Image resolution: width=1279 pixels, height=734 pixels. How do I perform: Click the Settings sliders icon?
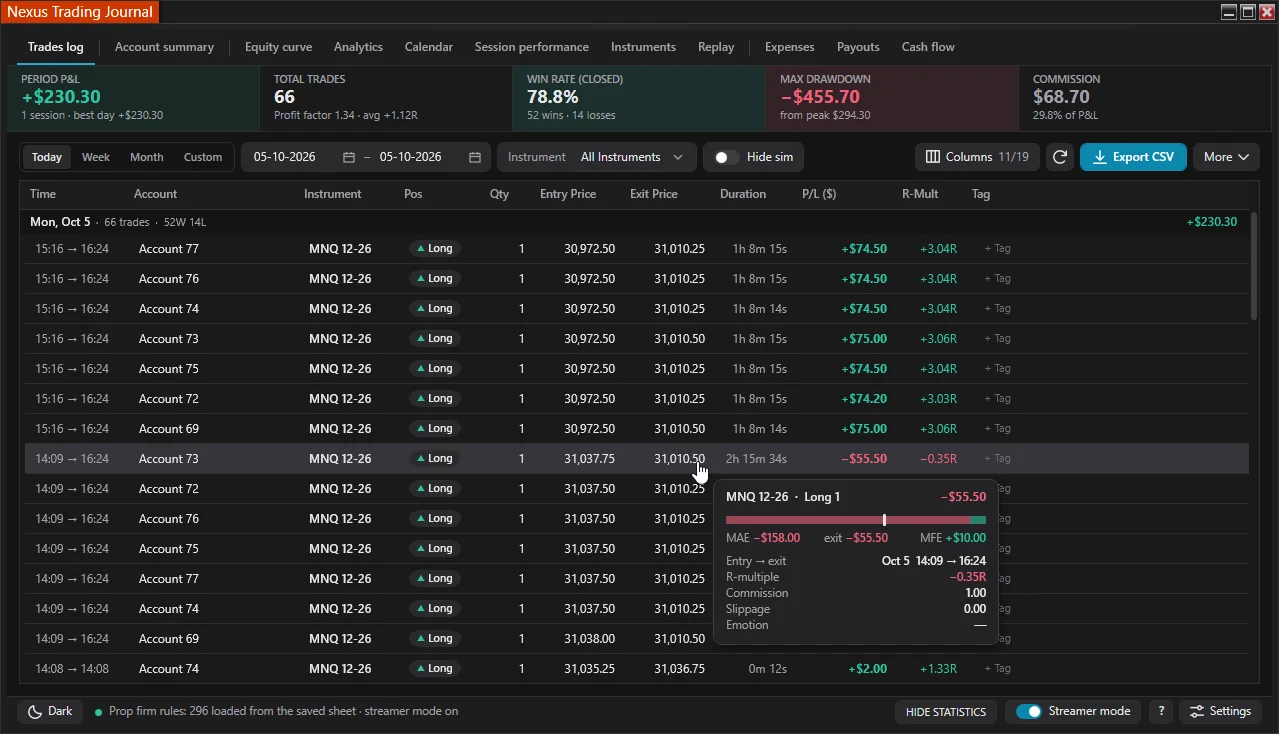1196,711
